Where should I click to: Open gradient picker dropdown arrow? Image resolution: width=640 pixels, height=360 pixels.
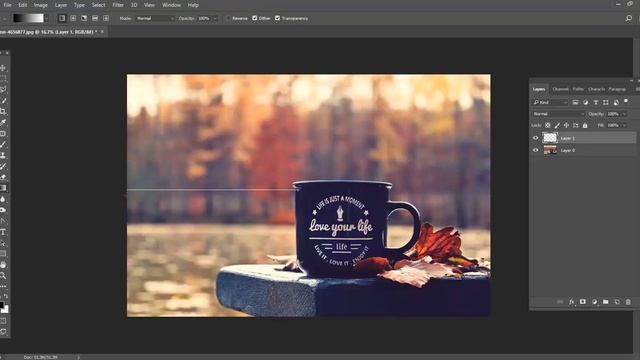[47, 18]
